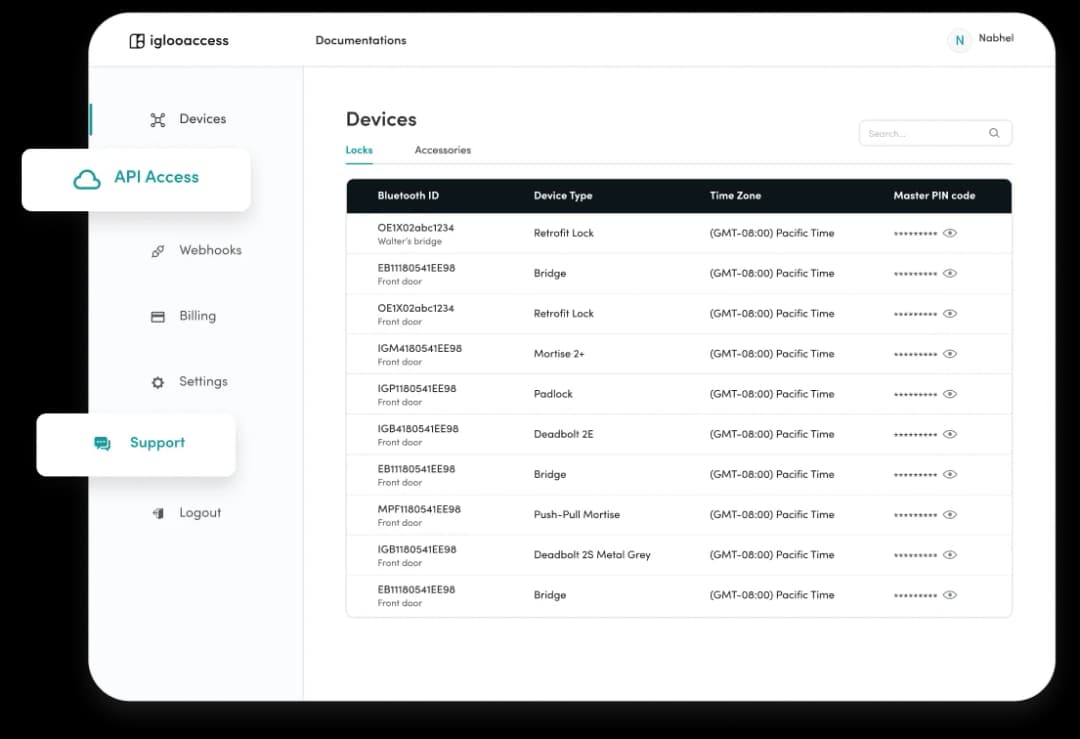Select the Webhooks icon in sidebar
Image resolution: width=1080 pixels, height=739 pixels.
[158, 251]
